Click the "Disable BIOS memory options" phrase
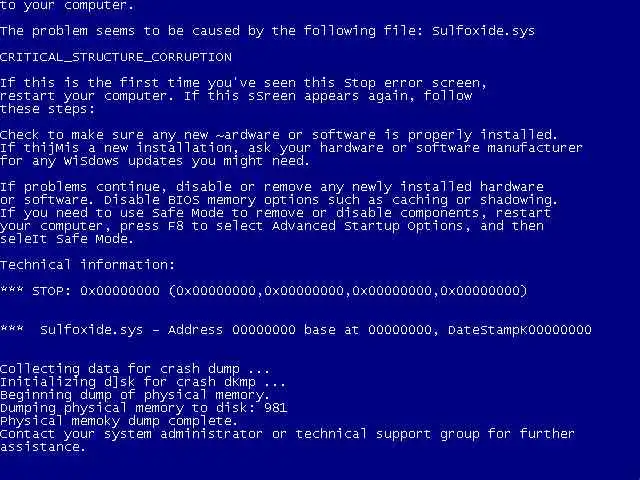The height and width of the screenshot is (480, 640). [x=211, y=200]
